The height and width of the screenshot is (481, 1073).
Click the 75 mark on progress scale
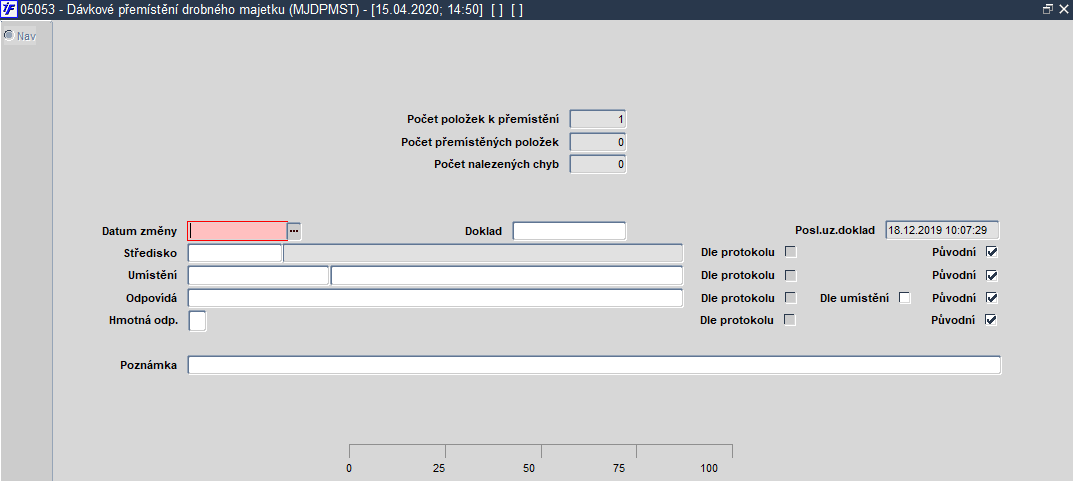tap(619, 469)
